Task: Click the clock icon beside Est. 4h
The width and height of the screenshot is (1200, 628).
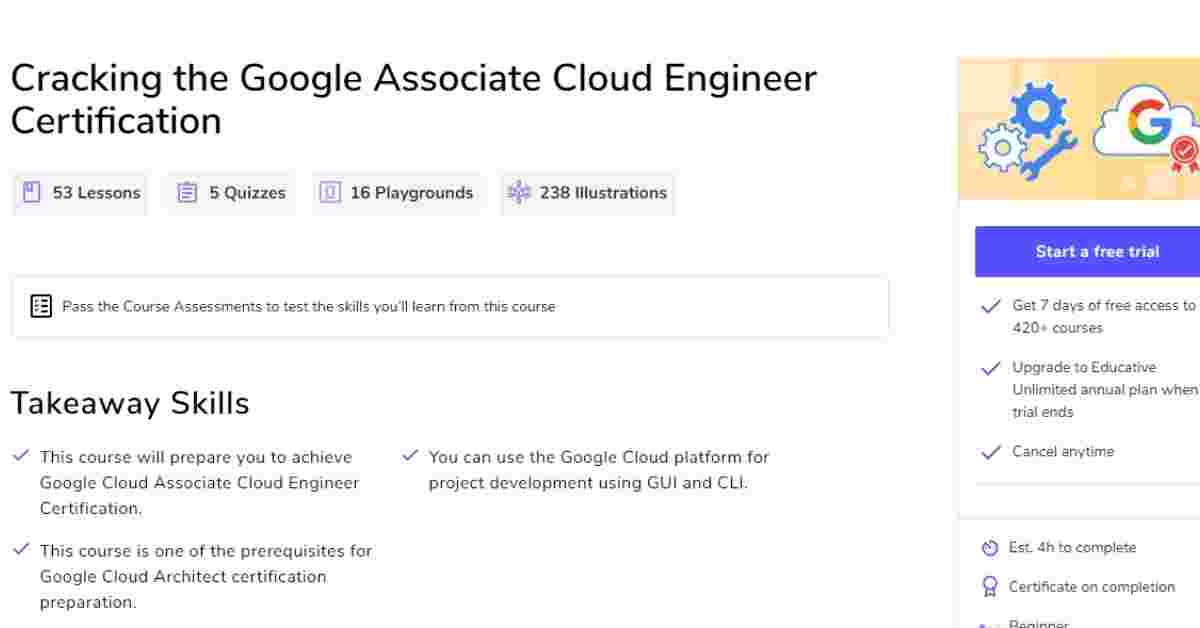Action: pos(990,548)
